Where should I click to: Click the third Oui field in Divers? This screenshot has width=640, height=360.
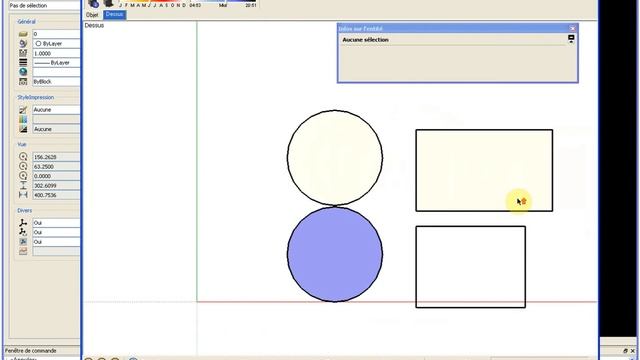[x=56, y=242]
